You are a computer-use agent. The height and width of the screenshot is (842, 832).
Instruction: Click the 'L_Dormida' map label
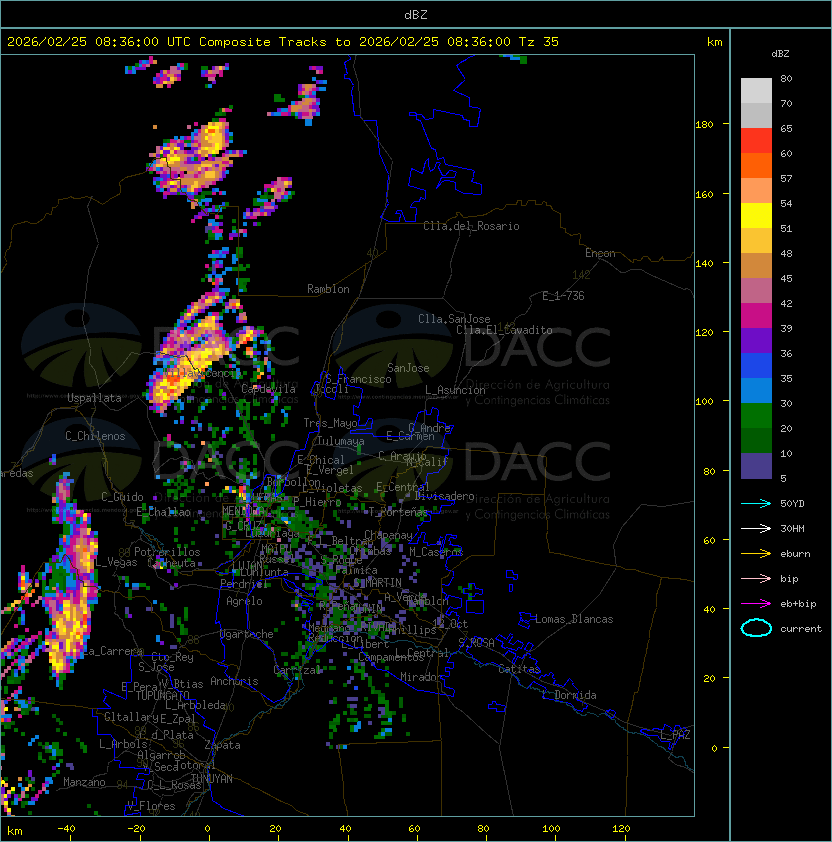click(x=569, y=695)
